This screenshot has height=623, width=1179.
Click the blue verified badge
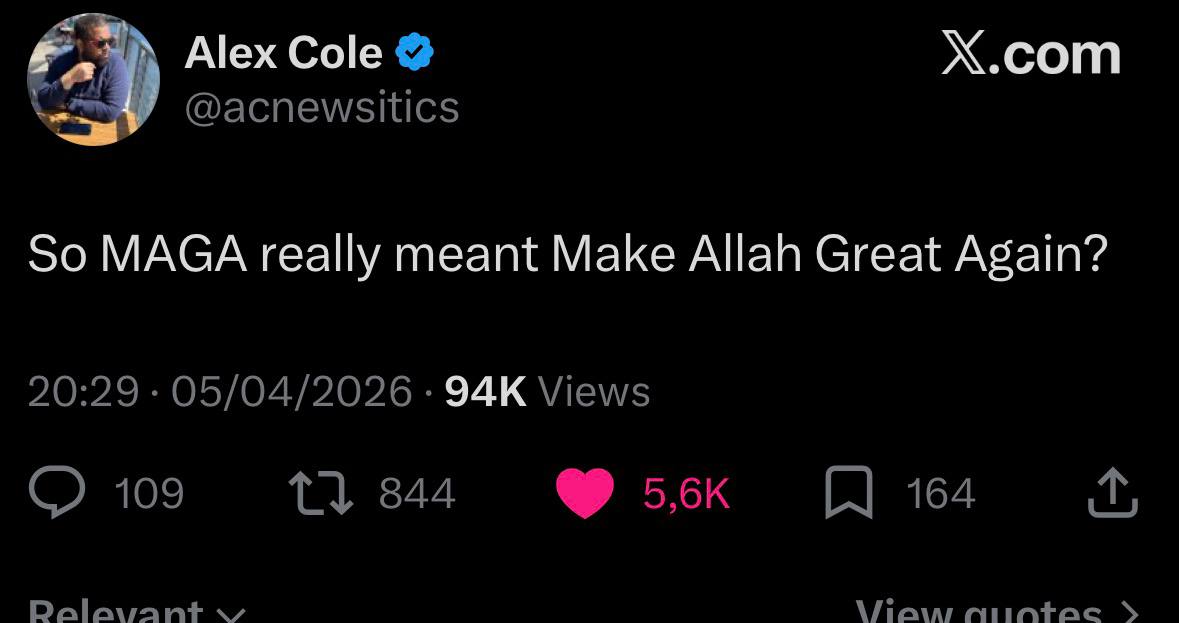(x=414, y=52)
